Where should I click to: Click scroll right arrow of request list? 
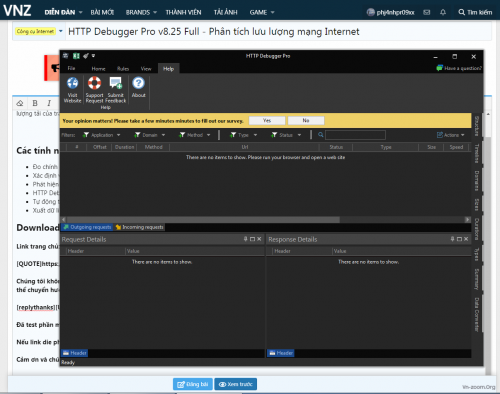tap(468, 220)
